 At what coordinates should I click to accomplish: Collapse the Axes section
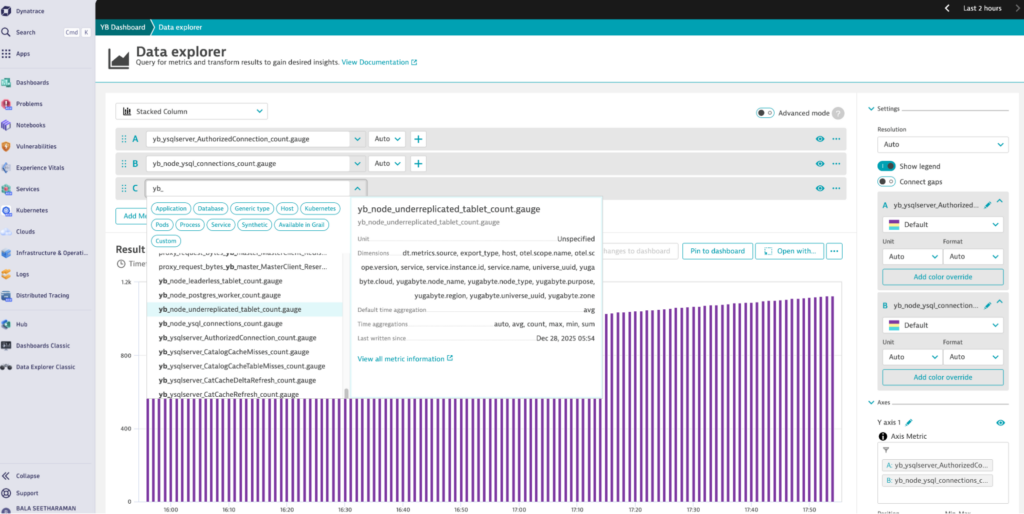pyautogui.click(x=871, y=403)
